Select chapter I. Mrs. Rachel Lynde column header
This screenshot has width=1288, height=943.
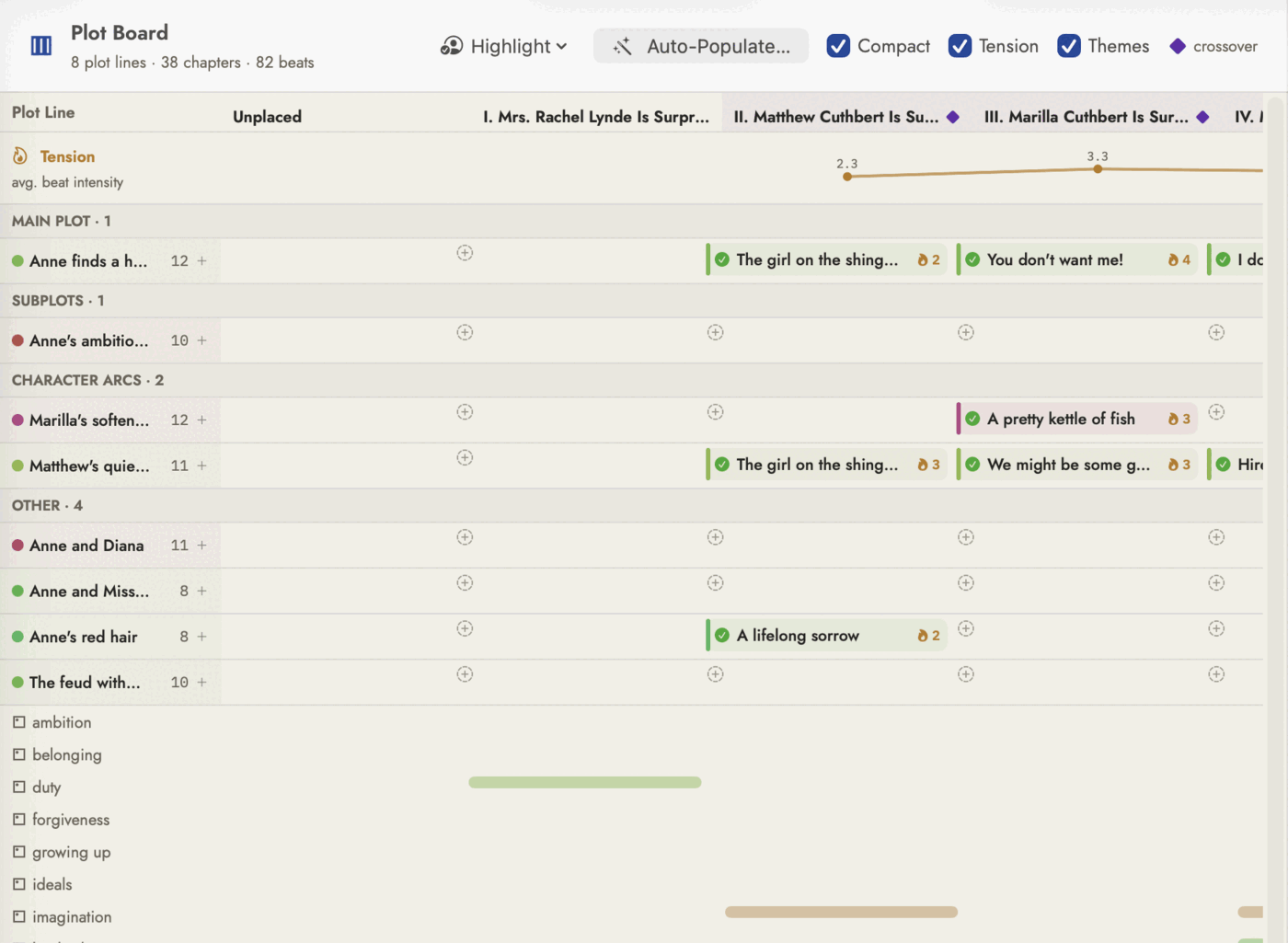[x=596, y=117]
